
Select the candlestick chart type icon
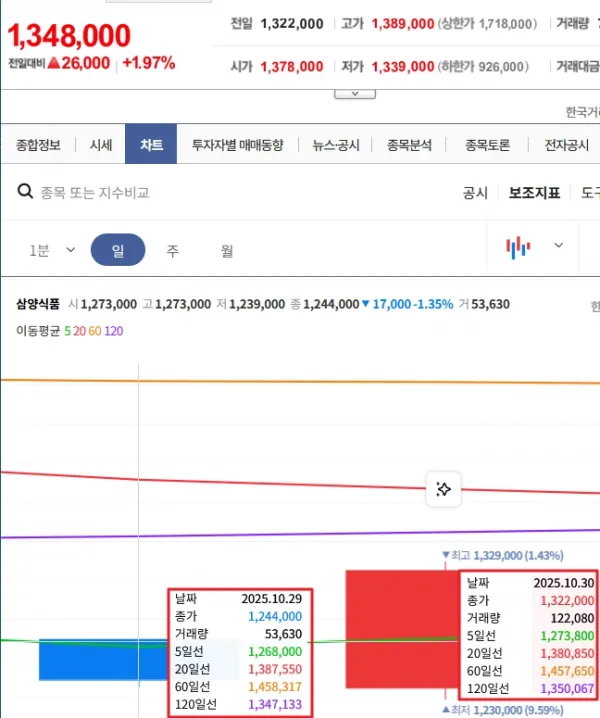point(517,247)
